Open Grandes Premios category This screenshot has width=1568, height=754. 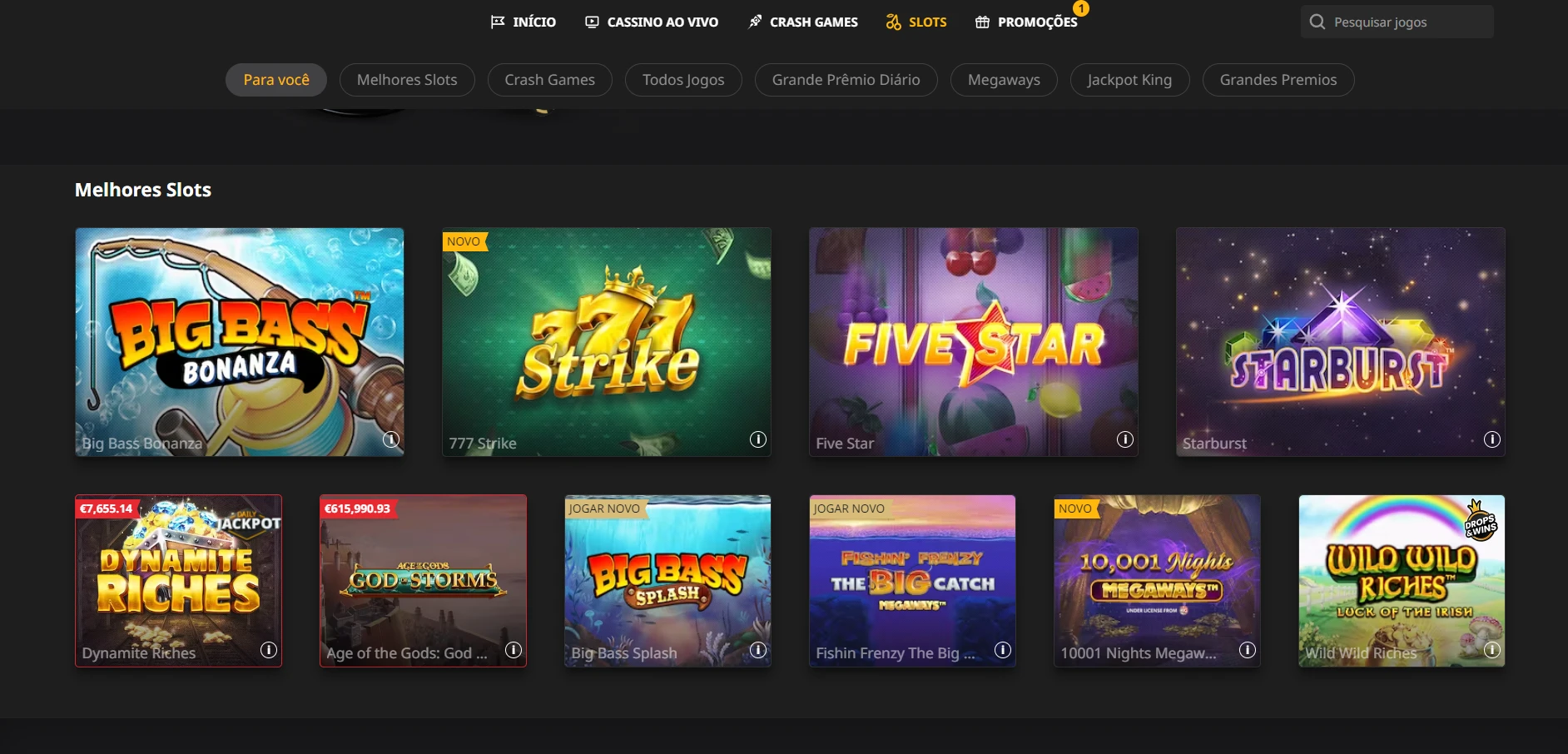click(x=1278, y=80)
